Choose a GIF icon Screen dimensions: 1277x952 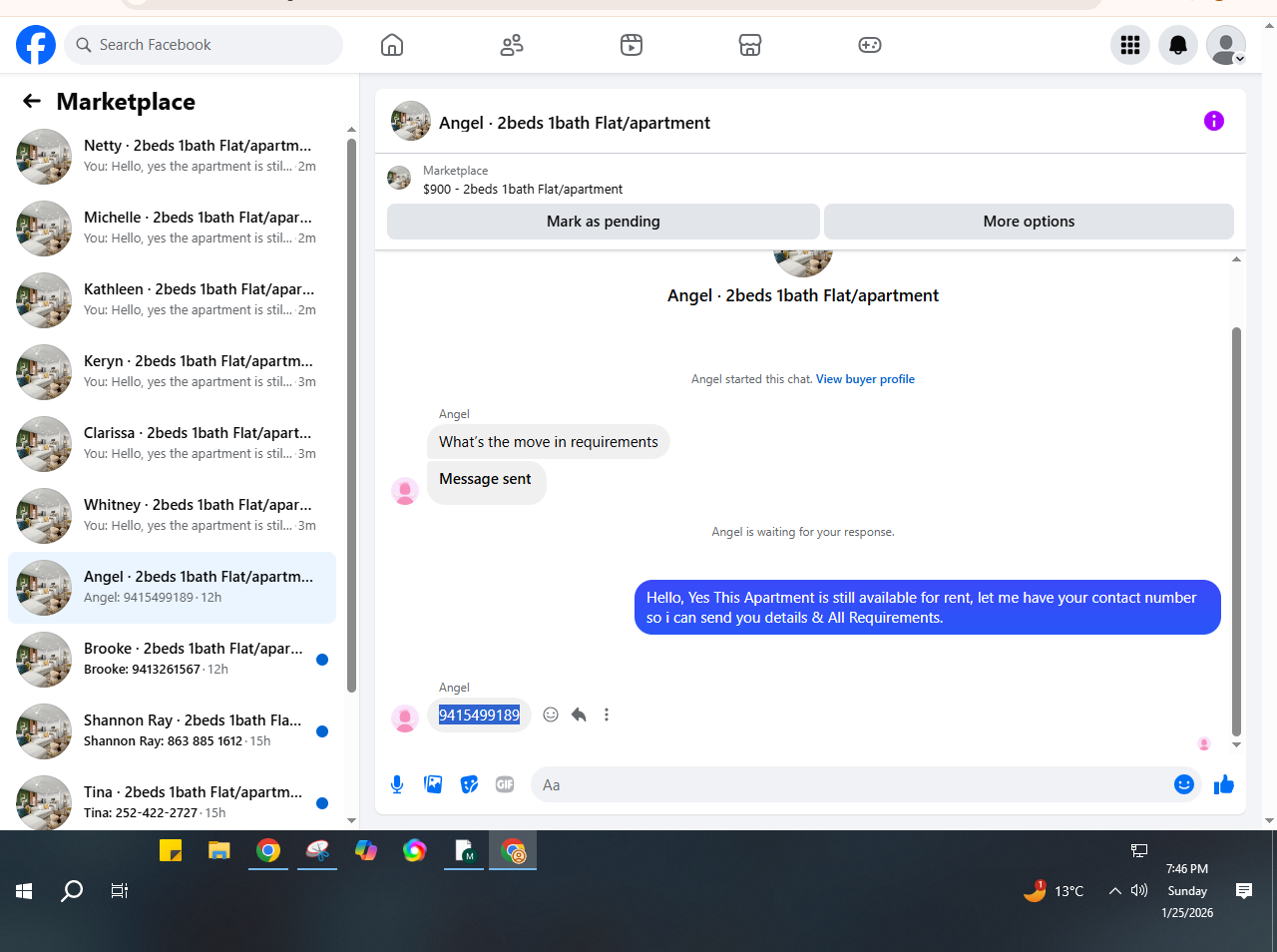click(505, 784)
